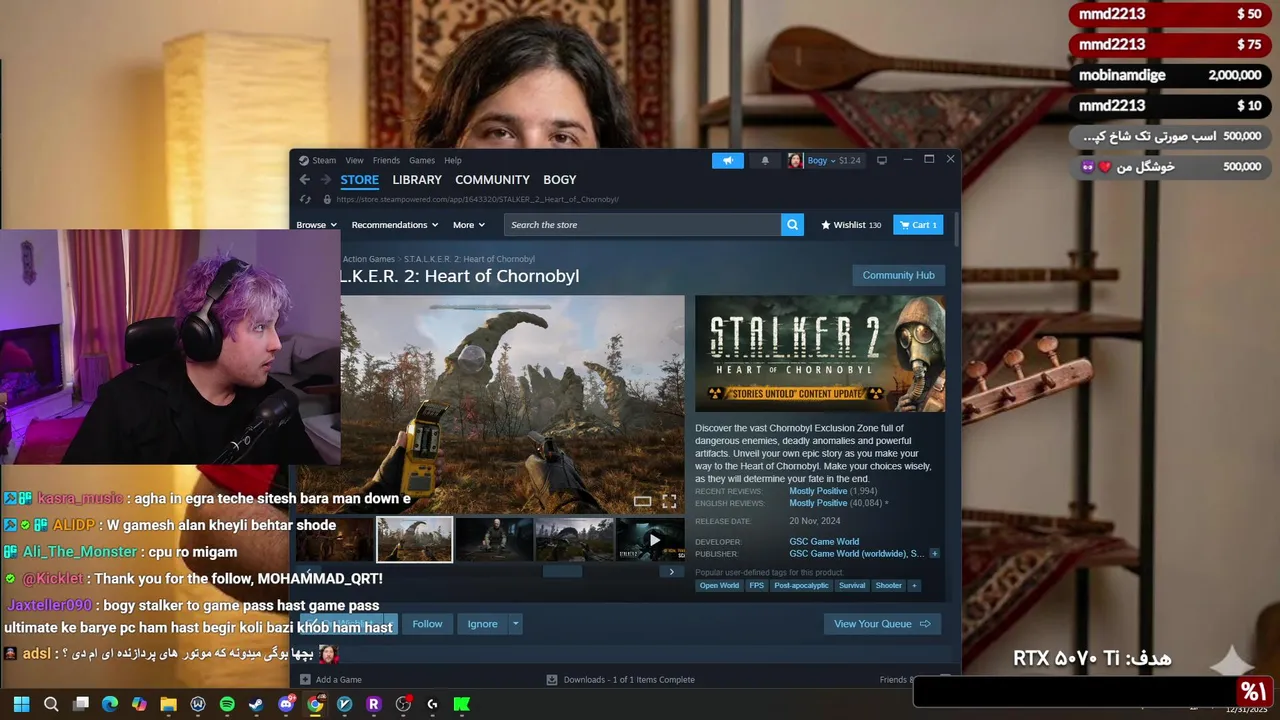Click the Survival tag
This screenshot has width=1280, height=720.
pos(852,585)
